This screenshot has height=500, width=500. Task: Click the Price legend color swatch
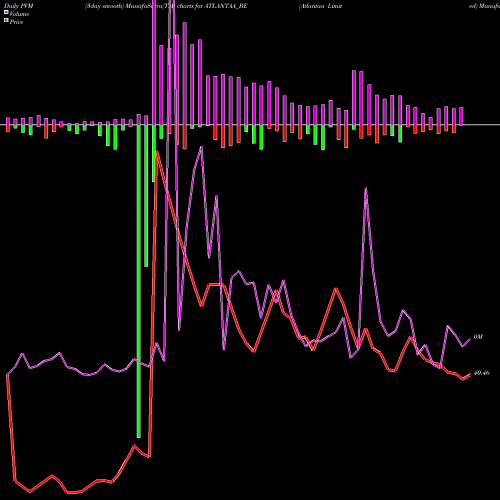coord(6,21)
